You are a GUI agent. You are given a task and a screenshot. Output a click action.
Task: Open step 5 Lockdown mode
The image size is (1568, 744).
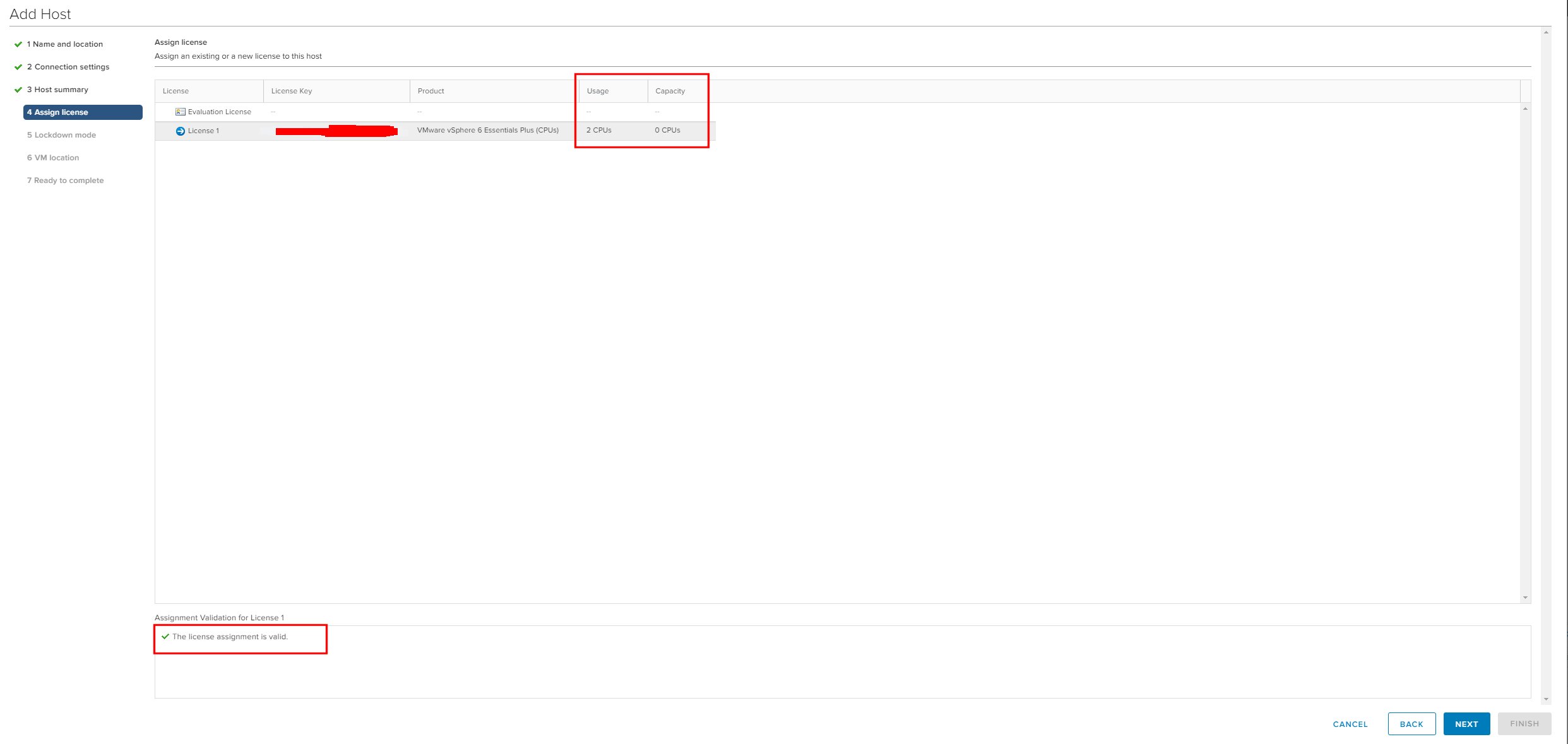coord(61,135)
